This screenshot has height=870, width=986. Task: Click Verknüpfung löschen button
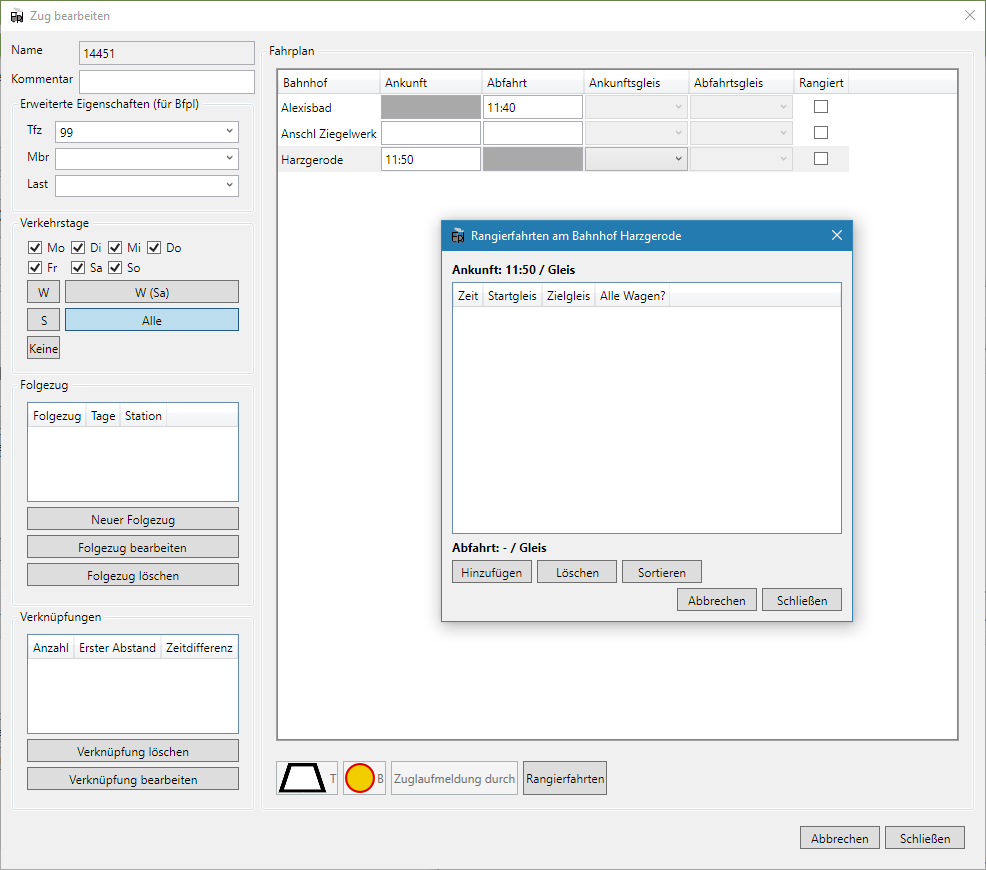(x=133, y=751)
